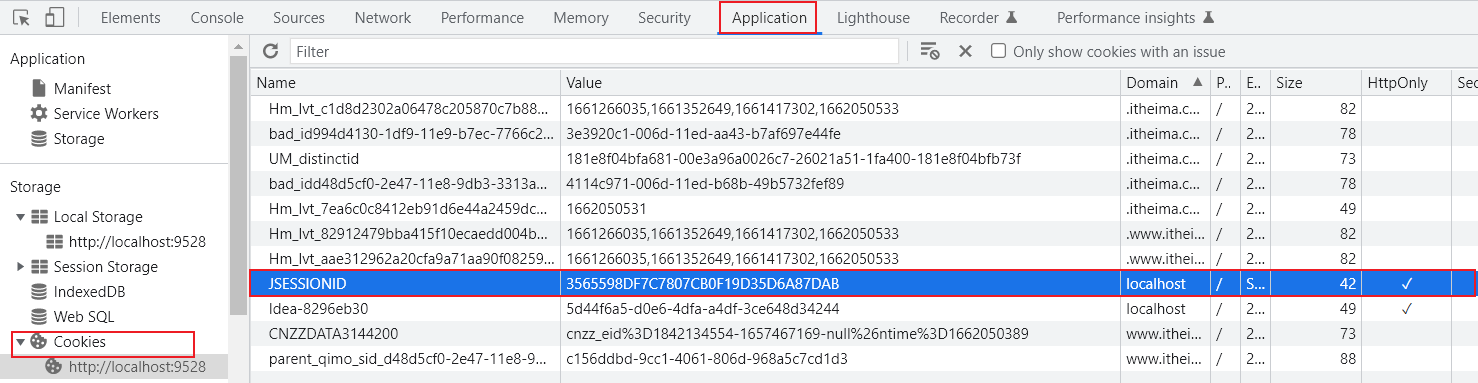Select the Hm_lvt_c1d8d2302a06478c cookie row
Image resolution: width=1478 pixels, height=383 pixels.
point(864,109)
